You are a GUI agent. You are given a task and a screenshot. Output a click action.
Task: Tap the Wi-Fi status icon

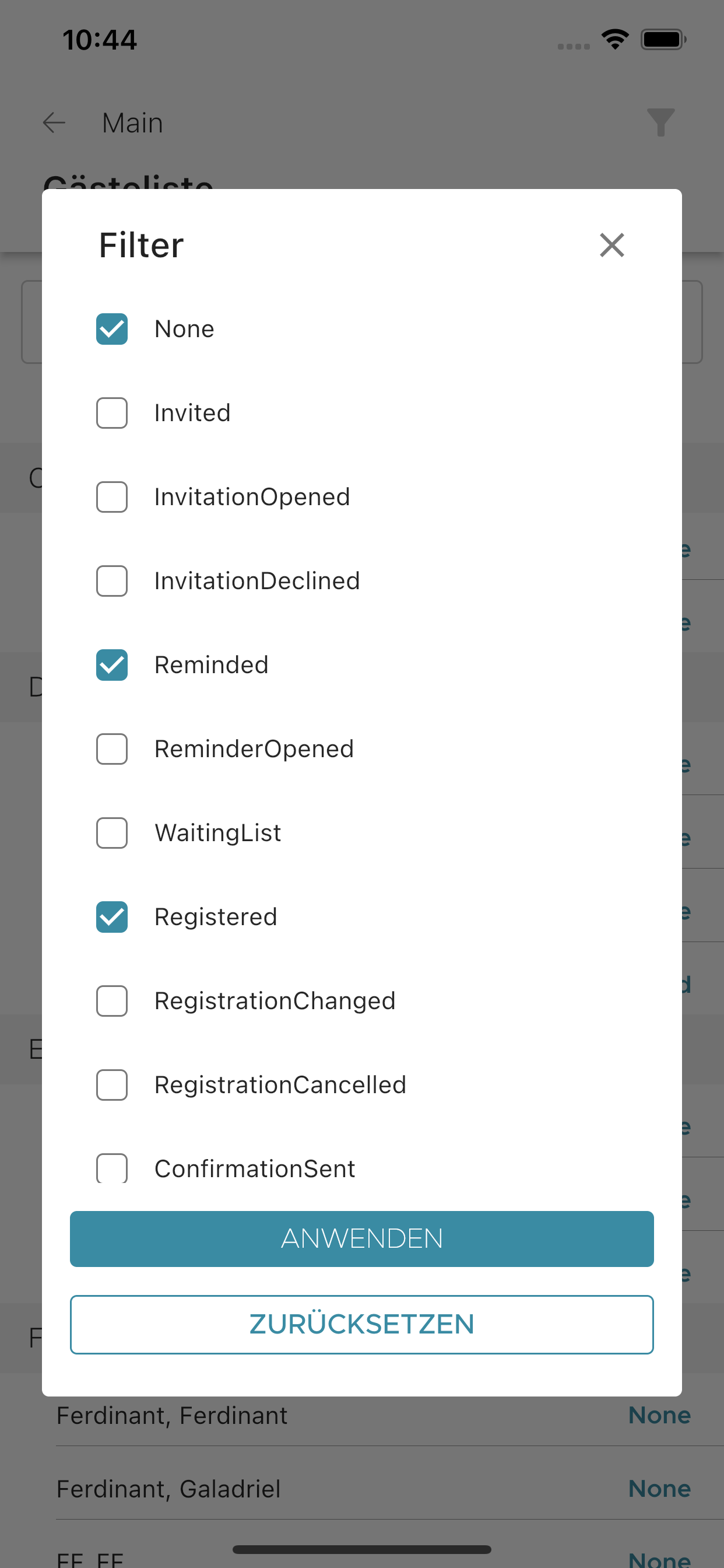(x=615, y=40)
